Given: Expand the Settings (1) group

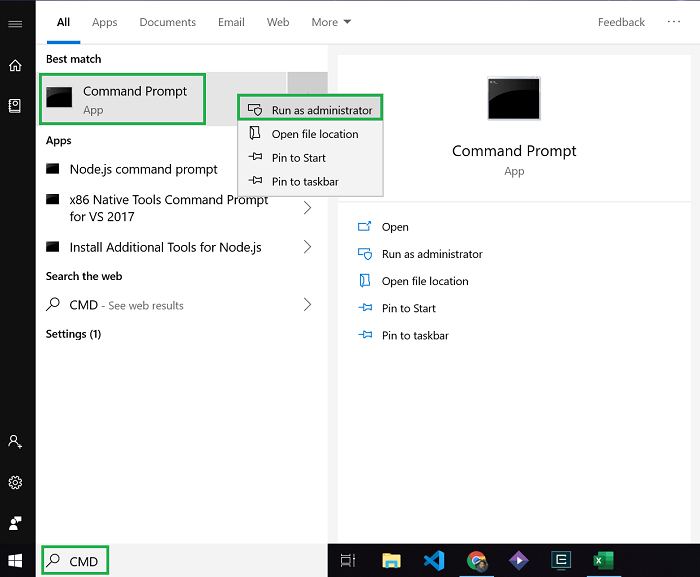Looking at the screenshot, I should [73, 334].
